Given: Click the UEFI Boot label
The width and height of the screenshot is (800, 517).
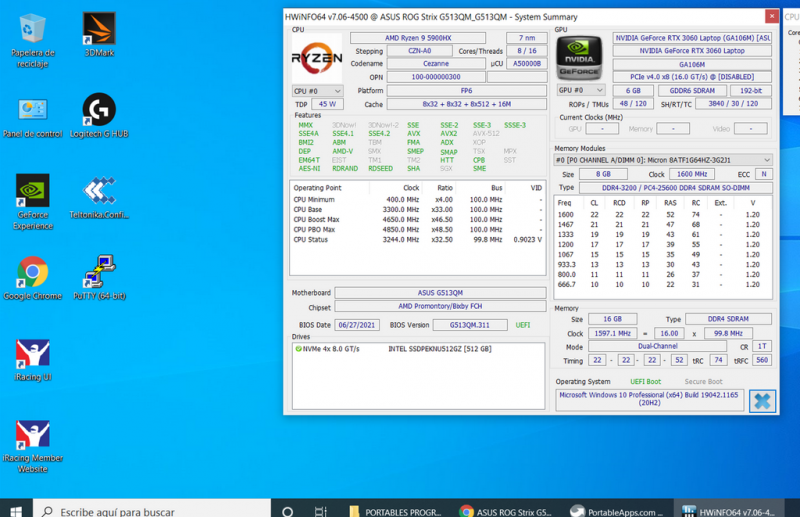Looking at the screenshot, I should tap(645, 382).
